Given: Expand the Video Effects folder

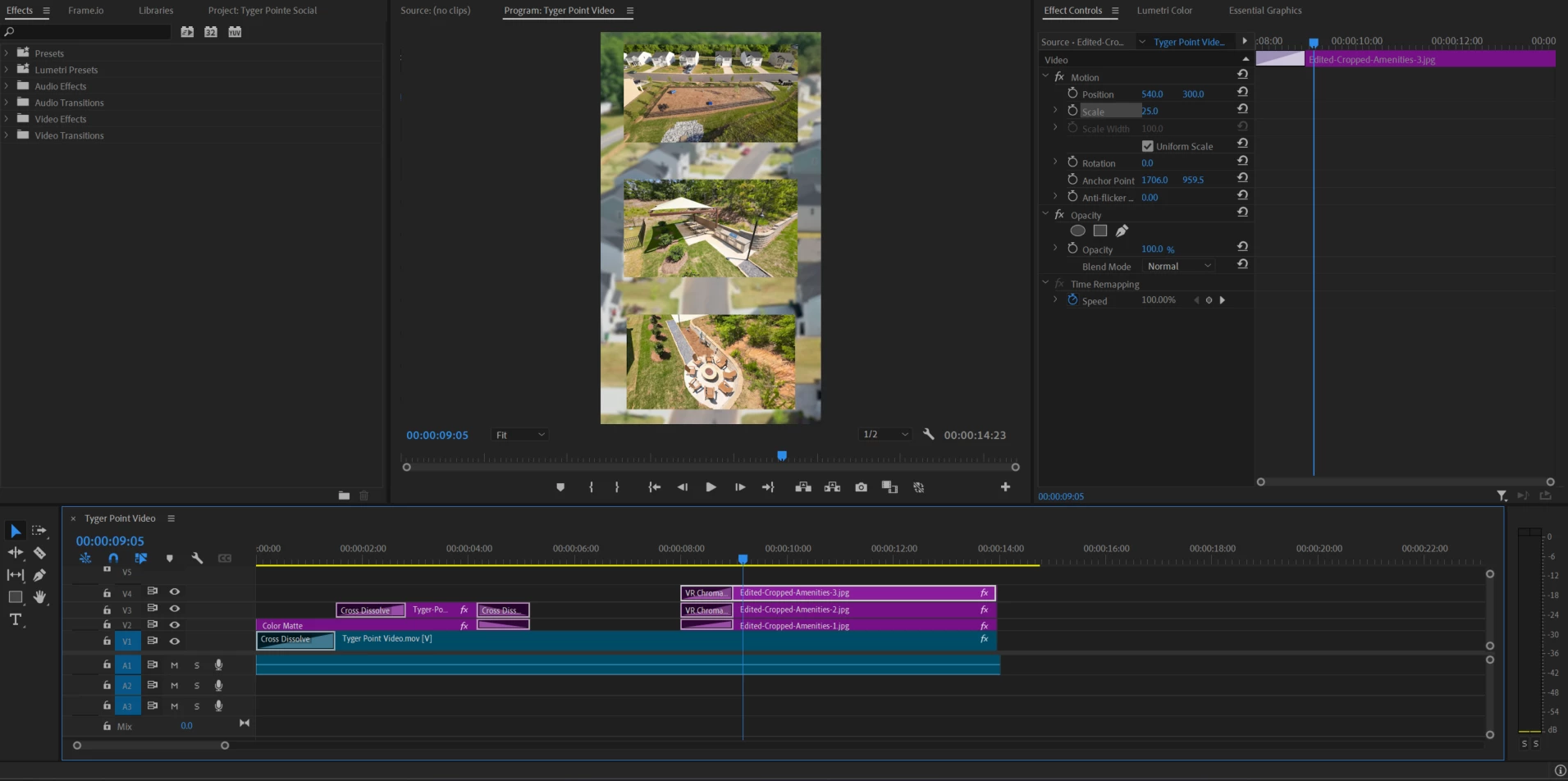Looking at the screenshot, I should tap(7, 119).
